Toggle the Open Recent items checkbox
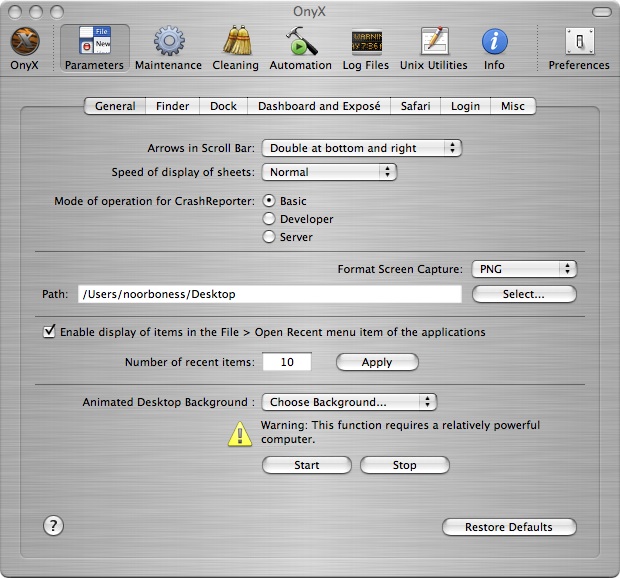Image resolution: width=620 pixels, height=578 pixels. point(49,331)
